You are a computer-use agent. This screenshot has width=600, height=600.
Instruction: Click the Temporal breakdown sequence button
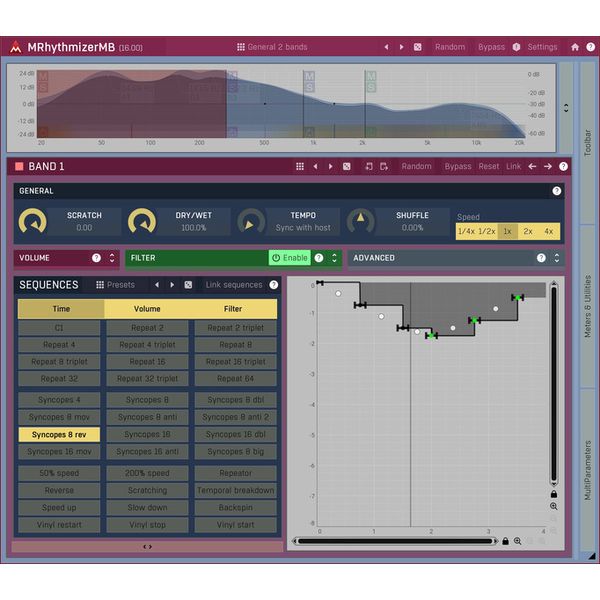click(233, 490)
